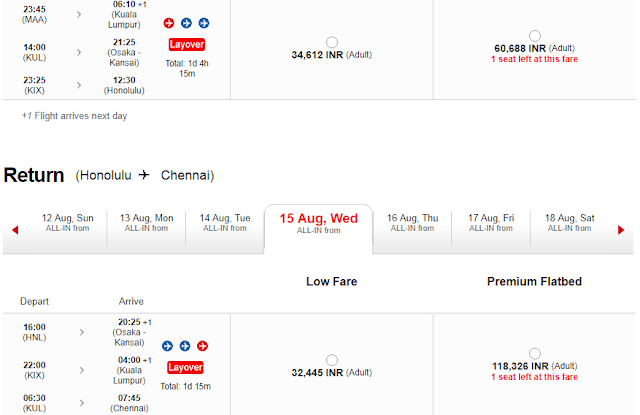Click the Layover badge on the return flight

click(185, 368)
